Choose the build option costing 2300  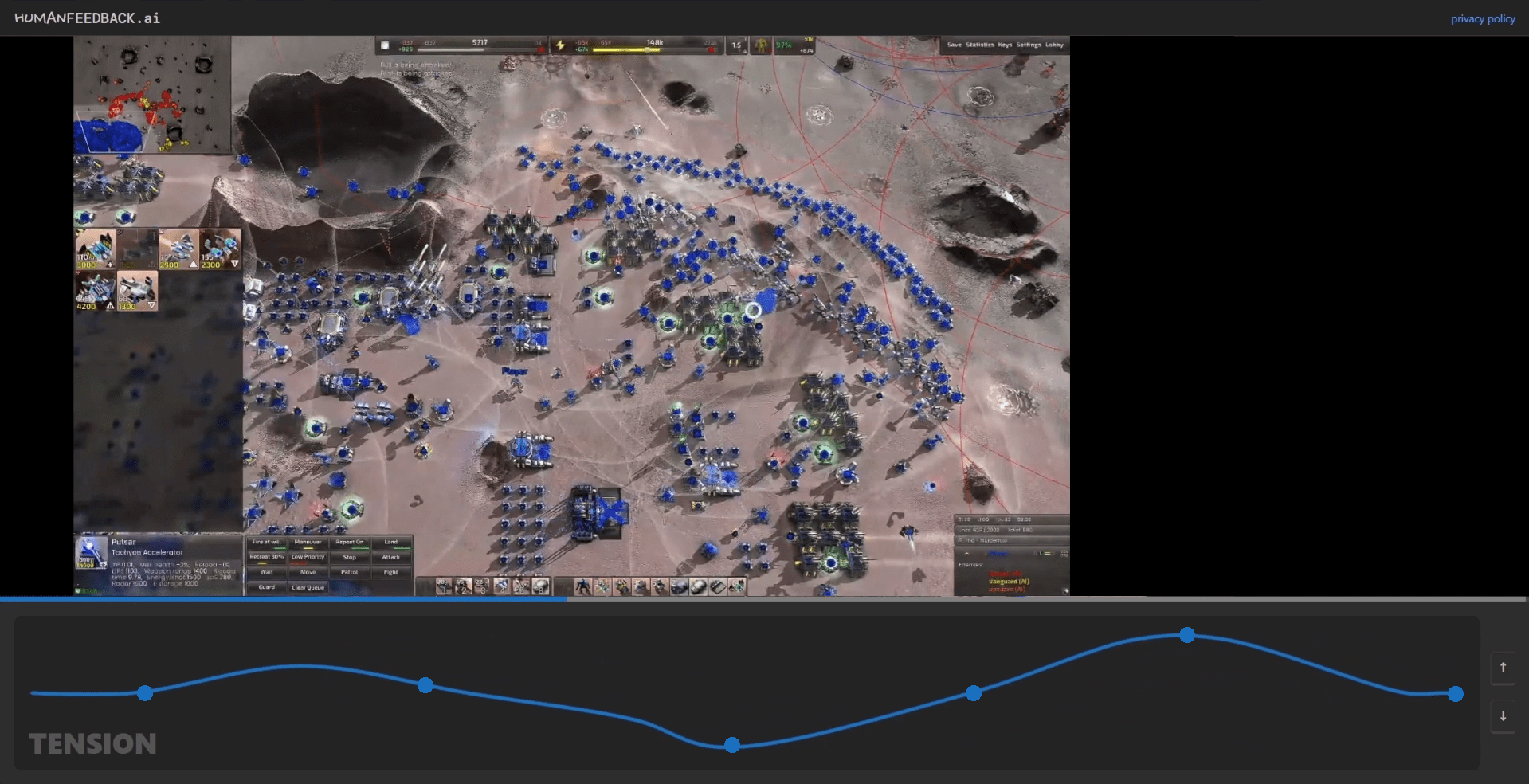[x=220, y=249]
